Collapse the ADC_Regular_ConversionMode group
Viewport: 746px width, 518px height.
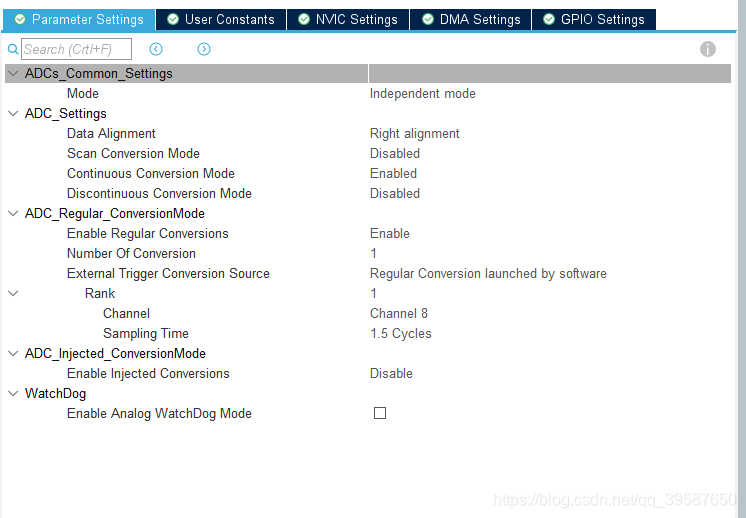click(x=13, y=214)
